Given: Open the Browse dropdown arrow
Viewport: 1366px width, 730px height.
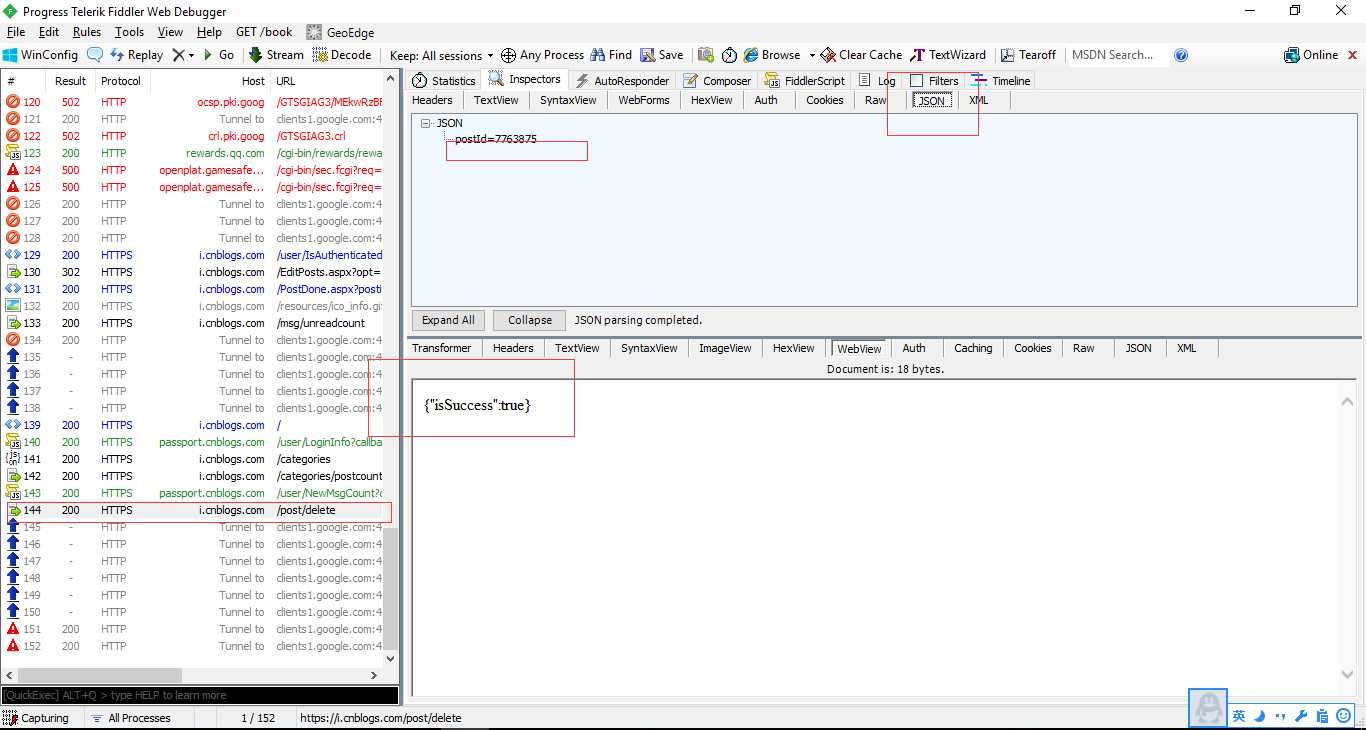Looking at the screenshot, I should click(x=812, y=55).
